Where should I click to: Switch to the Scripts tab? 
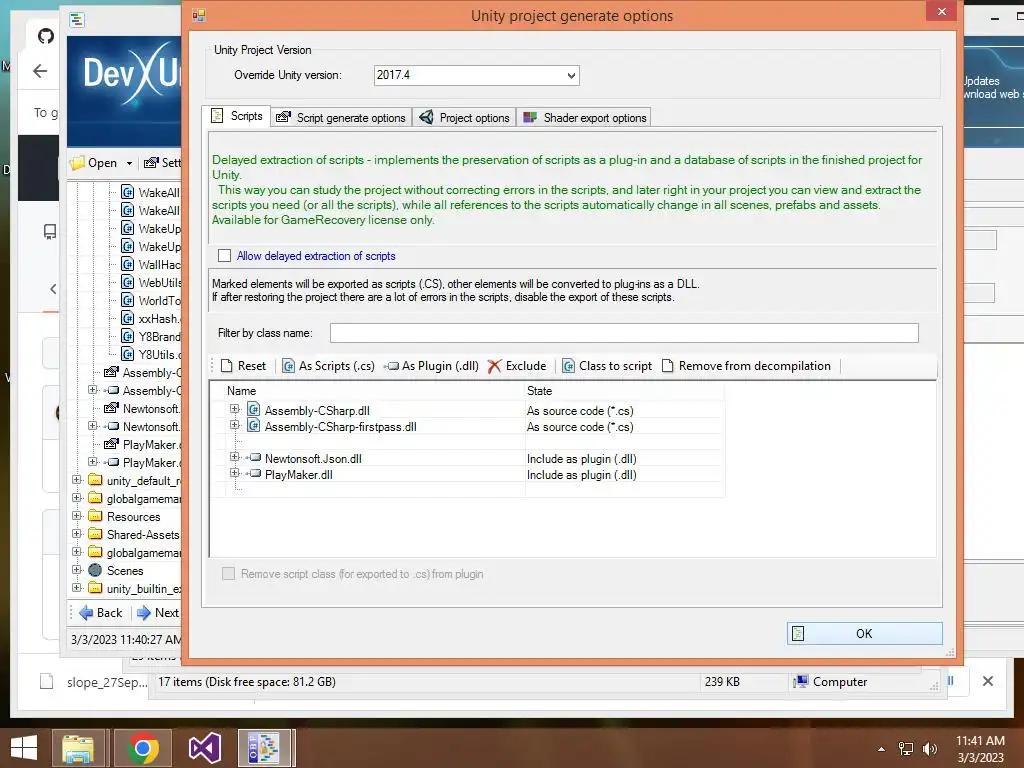(x=236, y=116)
